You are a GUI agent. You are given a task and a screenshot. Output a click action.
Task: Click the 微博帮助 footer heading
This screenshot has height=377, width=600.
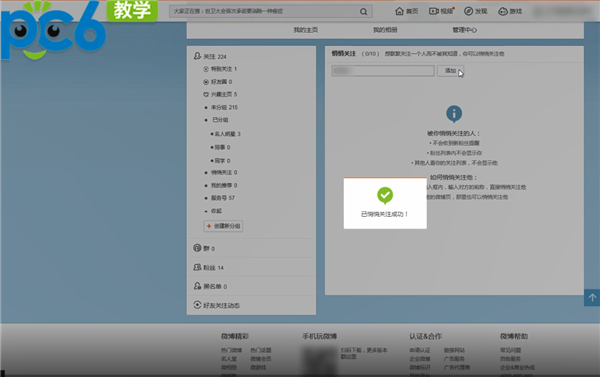514,336
